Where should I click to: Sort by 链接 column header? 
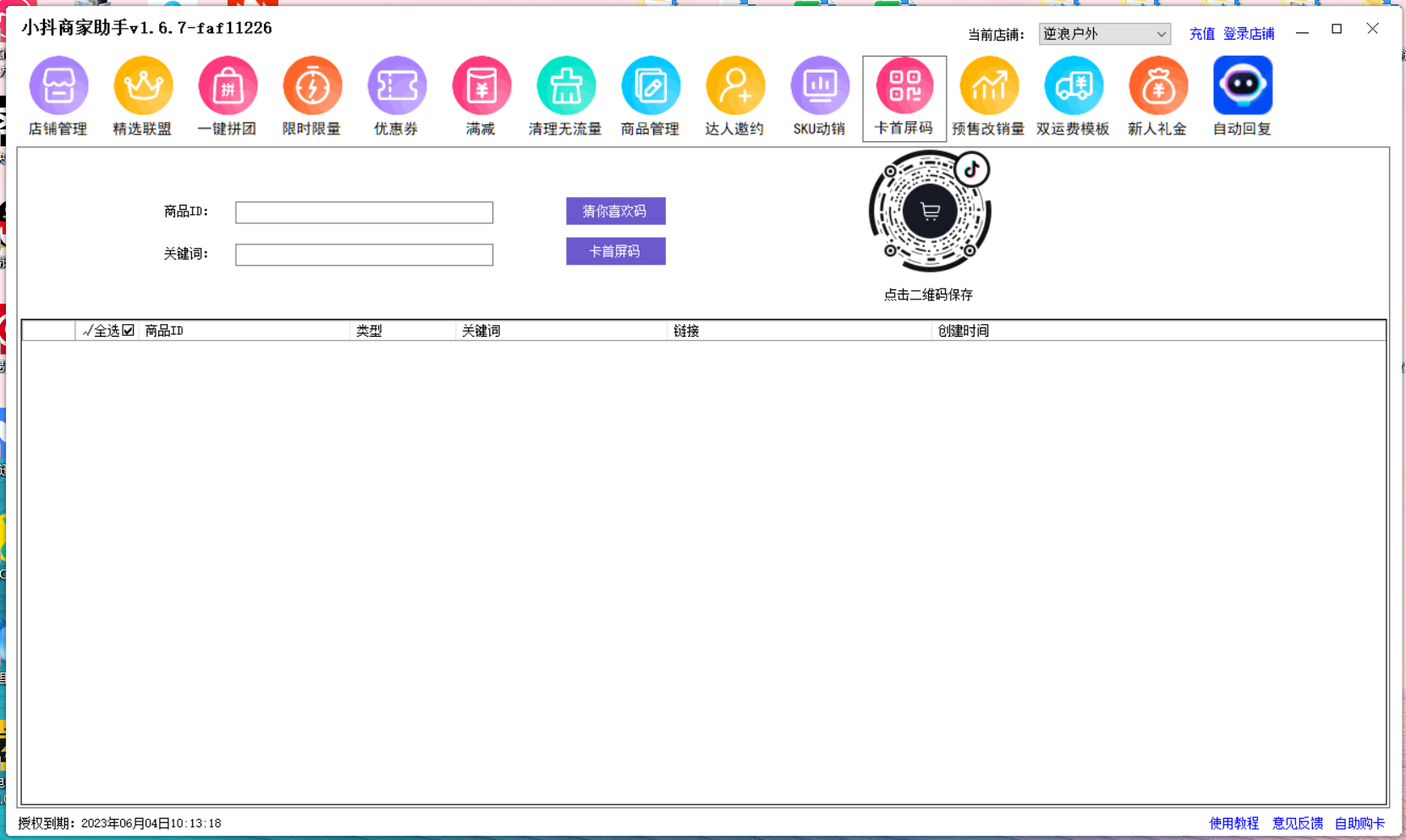click(x=799, y=331)
